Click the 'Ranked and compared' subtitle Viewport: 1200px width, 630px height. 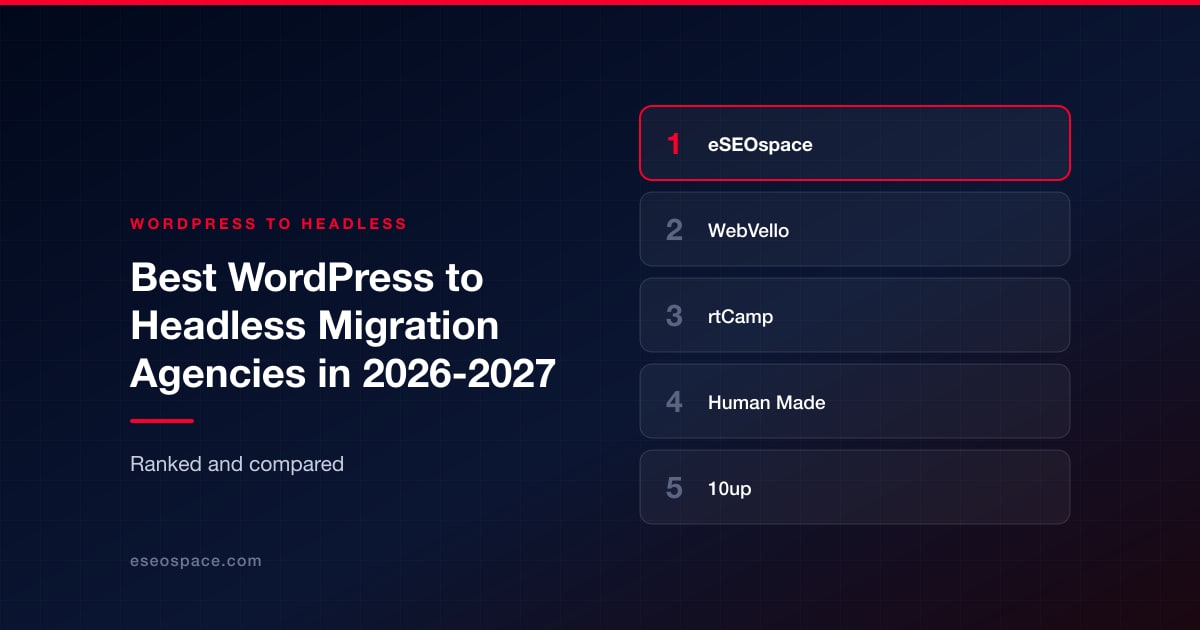(x=237, y=464)
